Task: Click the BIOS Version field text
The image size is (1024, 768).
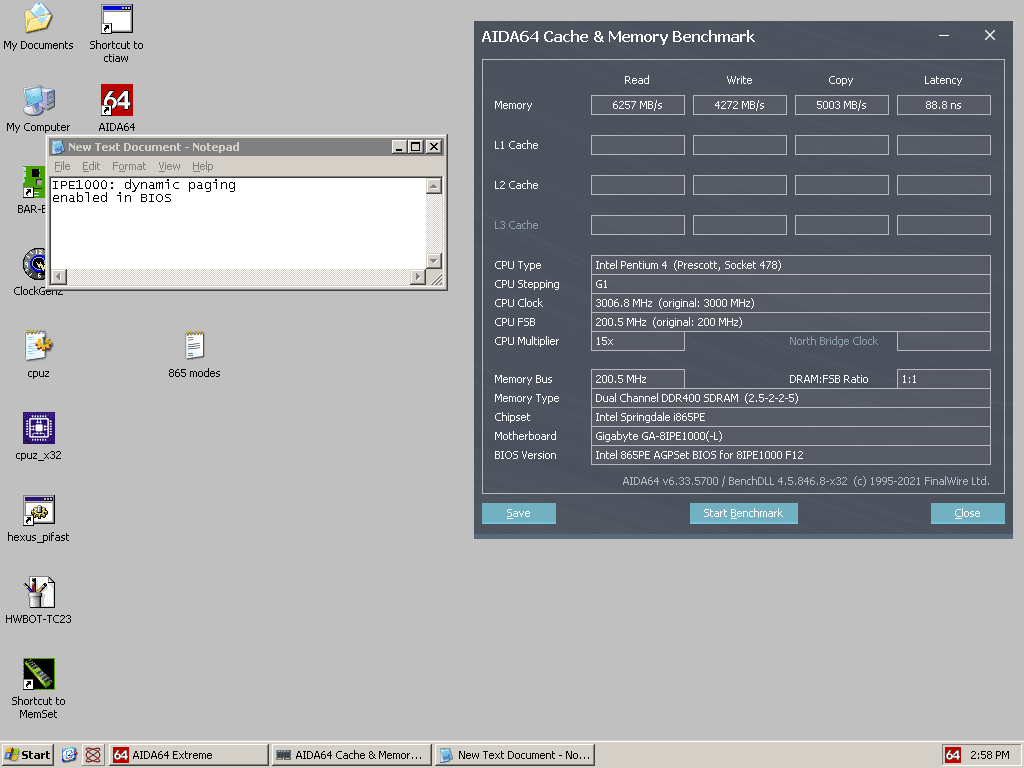Action: [790, 455]
